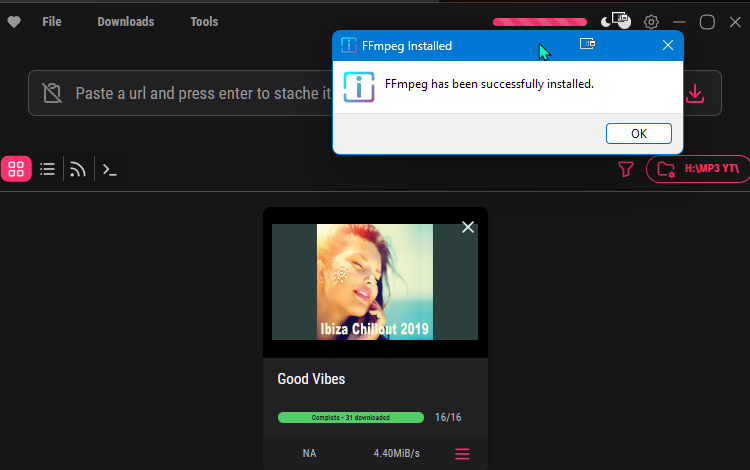Change H:\MP3 YT\ download folder
Screen dimensions: 750x470
tap(699, 169)
